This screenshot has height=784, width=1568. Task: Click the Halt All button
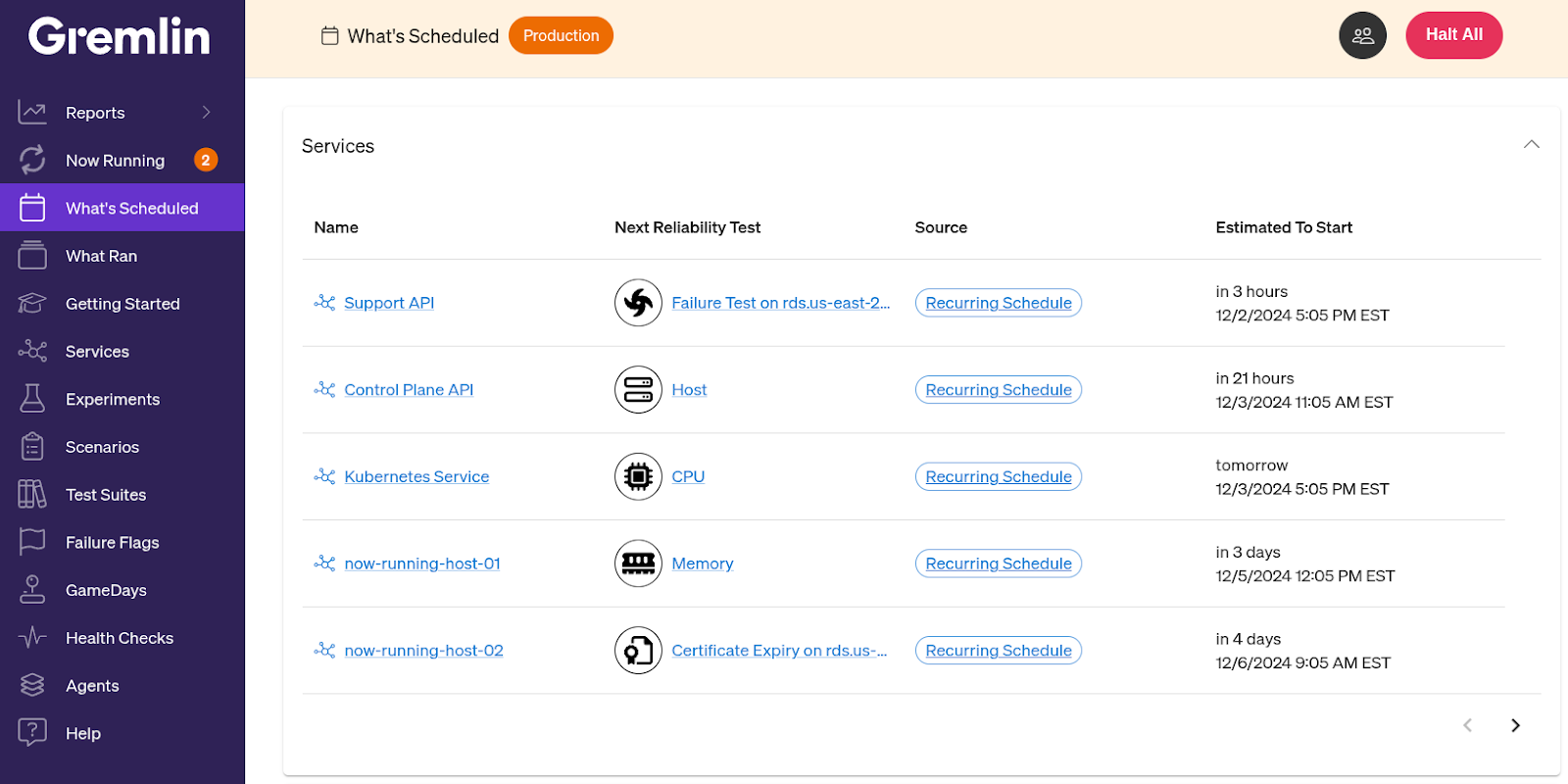pos(1453,35)
